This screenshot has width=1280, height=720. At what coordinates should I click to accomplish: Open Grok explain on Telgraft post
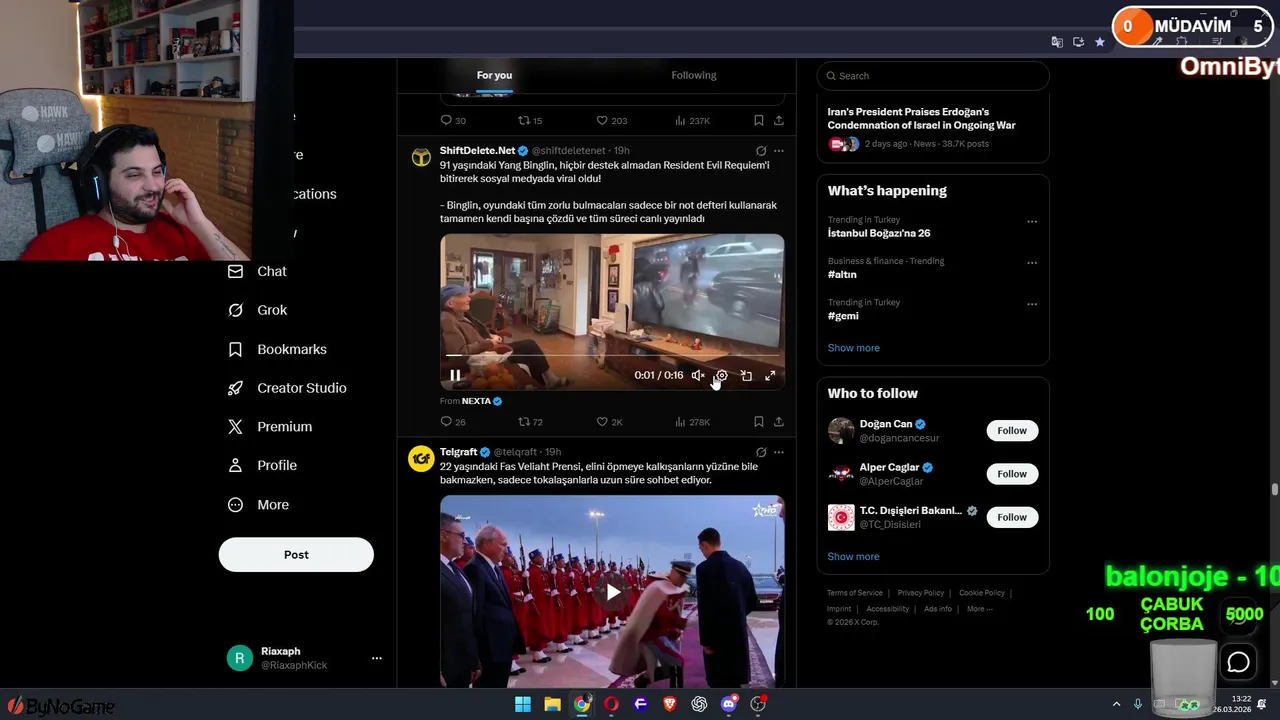(x=761, y=452)
